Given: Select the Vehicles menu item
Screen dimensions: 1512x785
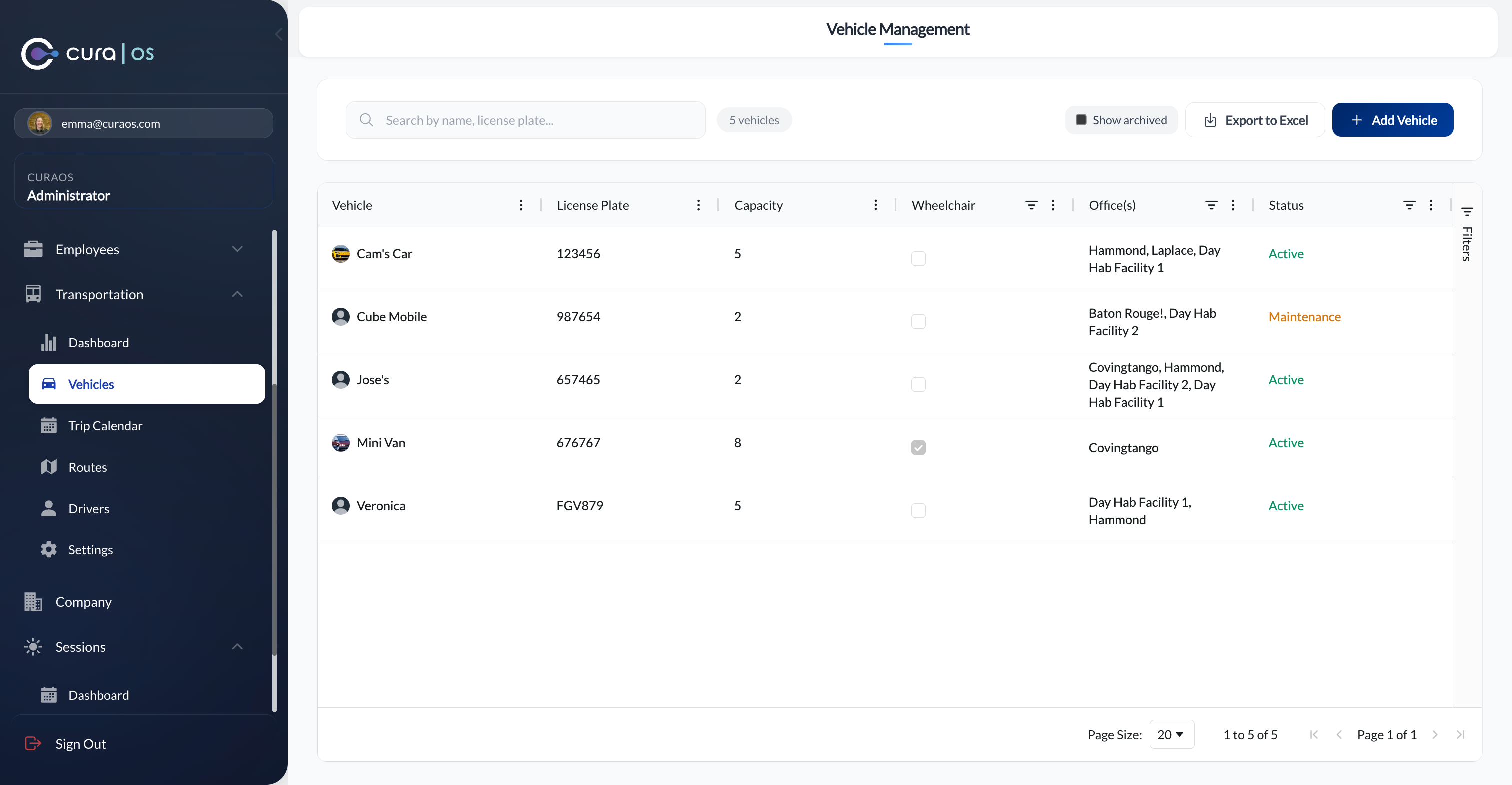Looking at the screenshot, I should (146, 384).
